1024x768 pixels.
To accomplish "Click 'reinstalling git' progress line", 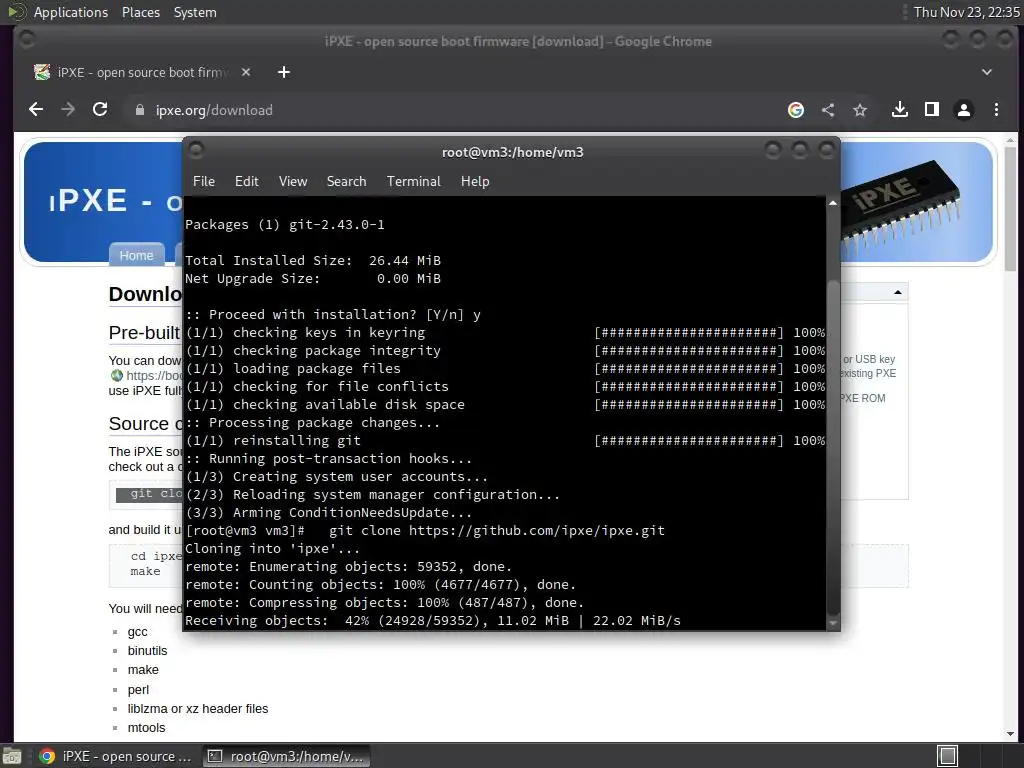I will (505, 441).
